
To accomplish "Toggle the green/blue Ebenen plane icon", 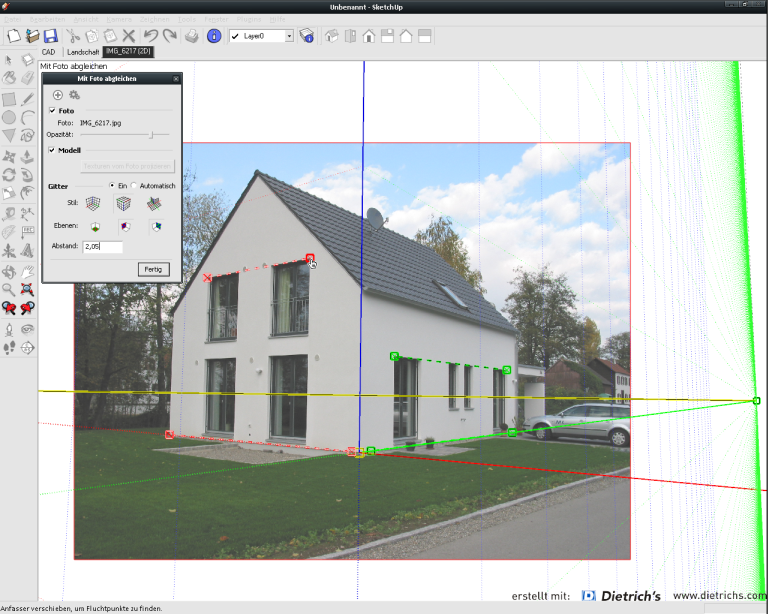I will coord(156,226).
